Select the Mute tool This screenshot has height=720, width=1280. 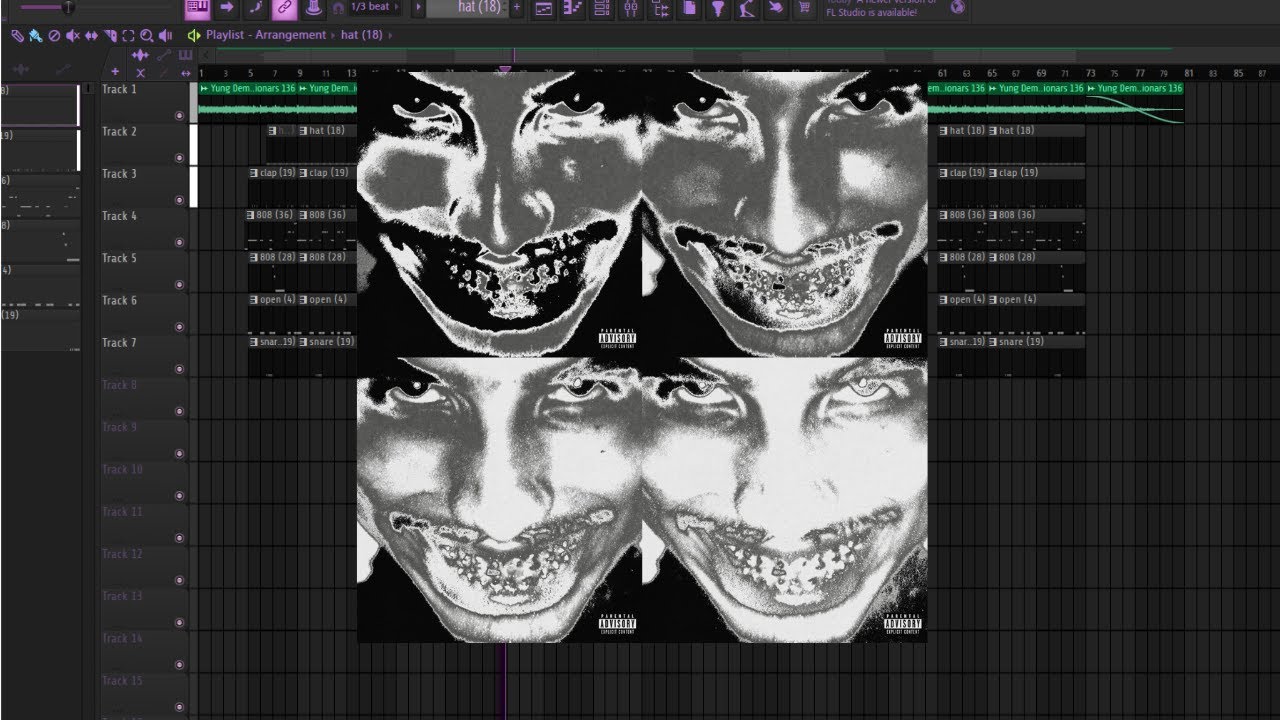coord(72,35)
